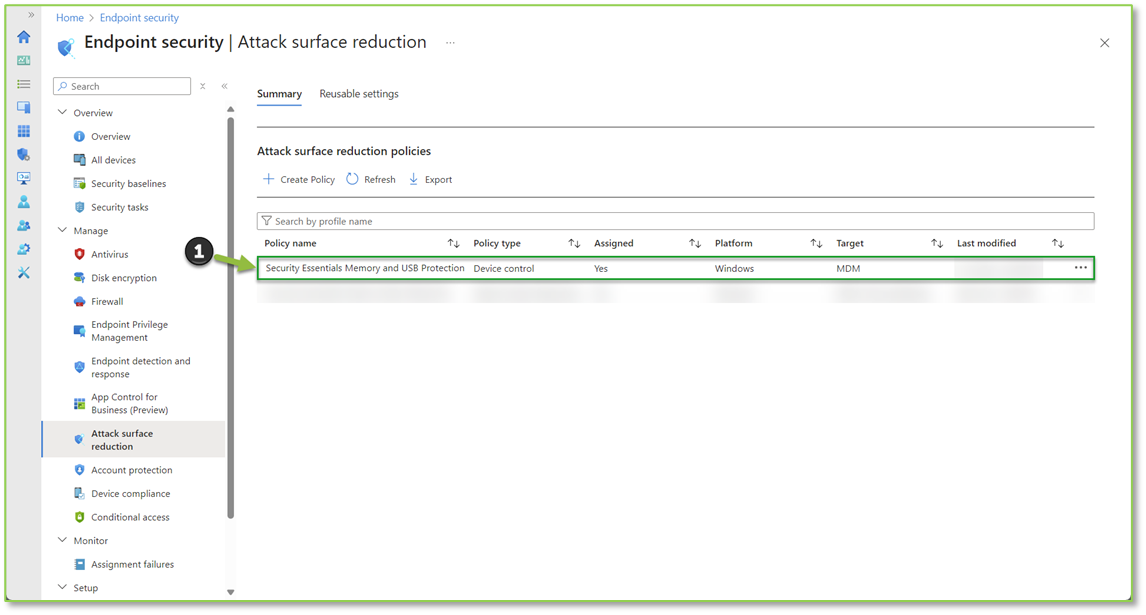Image resolution: width=1146 pixels, height=615 pixels.
Task: Select the Dashboard icon in the sidebar
Action: tap(23, 59)
